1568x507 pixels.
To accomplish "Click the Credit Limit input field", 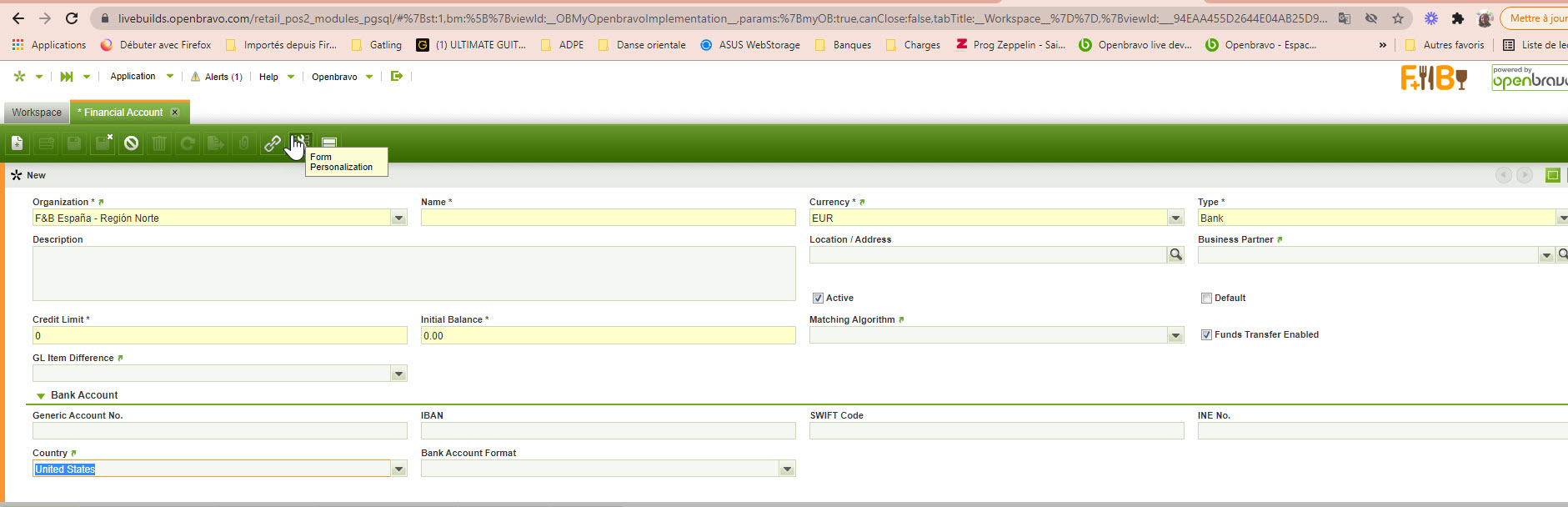I will (x=219, y=335).
